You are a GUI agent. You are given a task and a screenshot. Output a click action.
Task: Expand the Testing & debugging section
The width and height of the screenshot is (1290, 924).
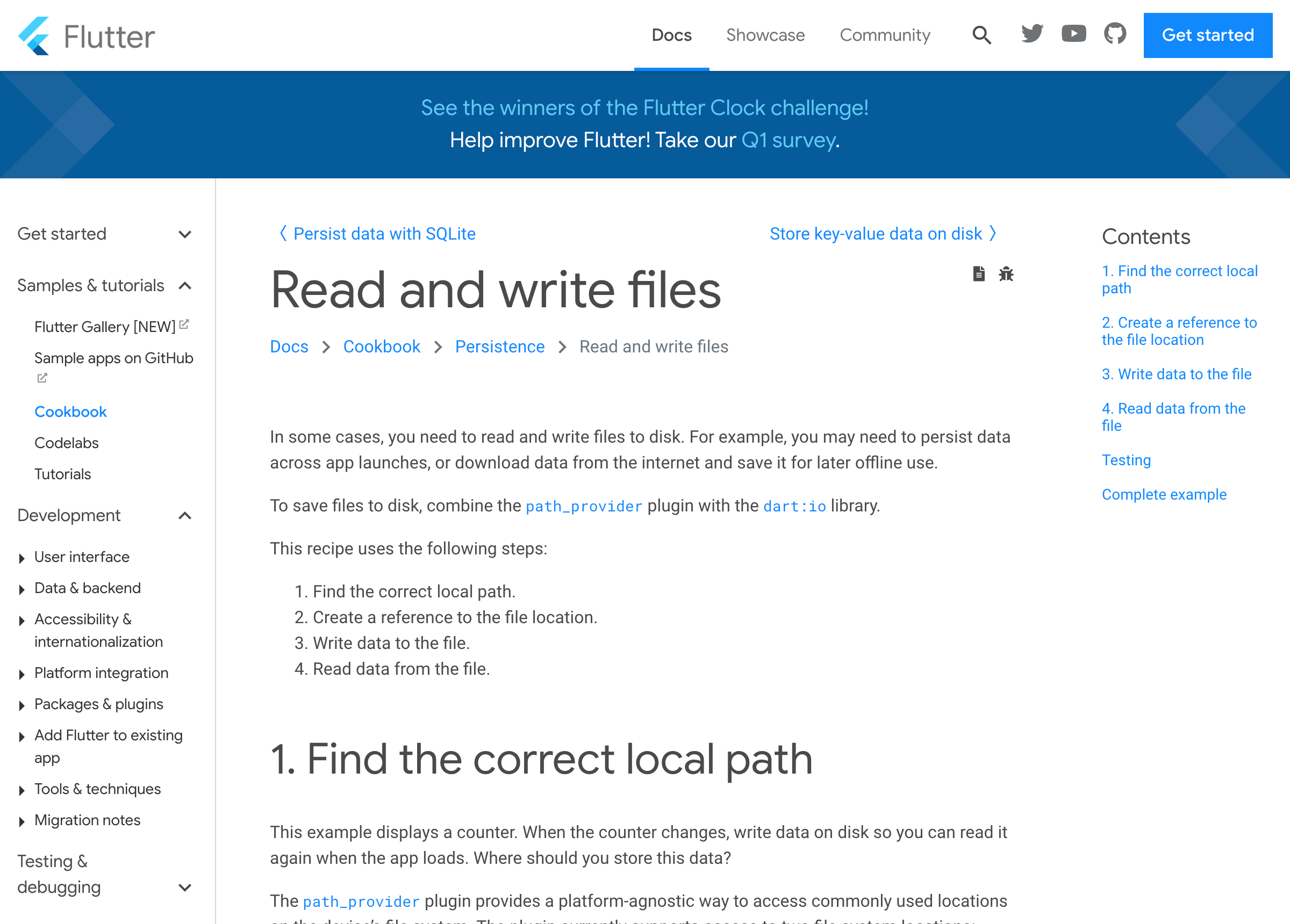(185, 887)
